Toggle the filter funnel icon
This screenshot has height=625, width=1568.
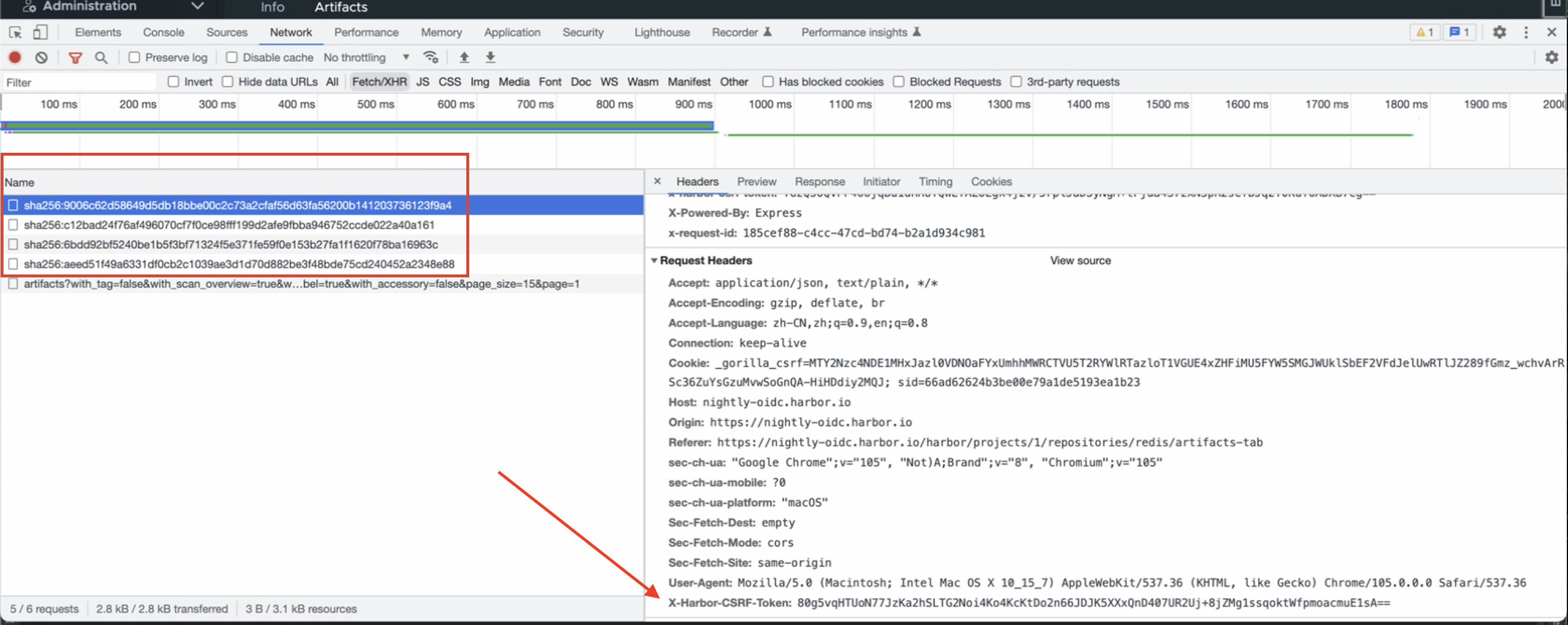(x=75, y=57)
